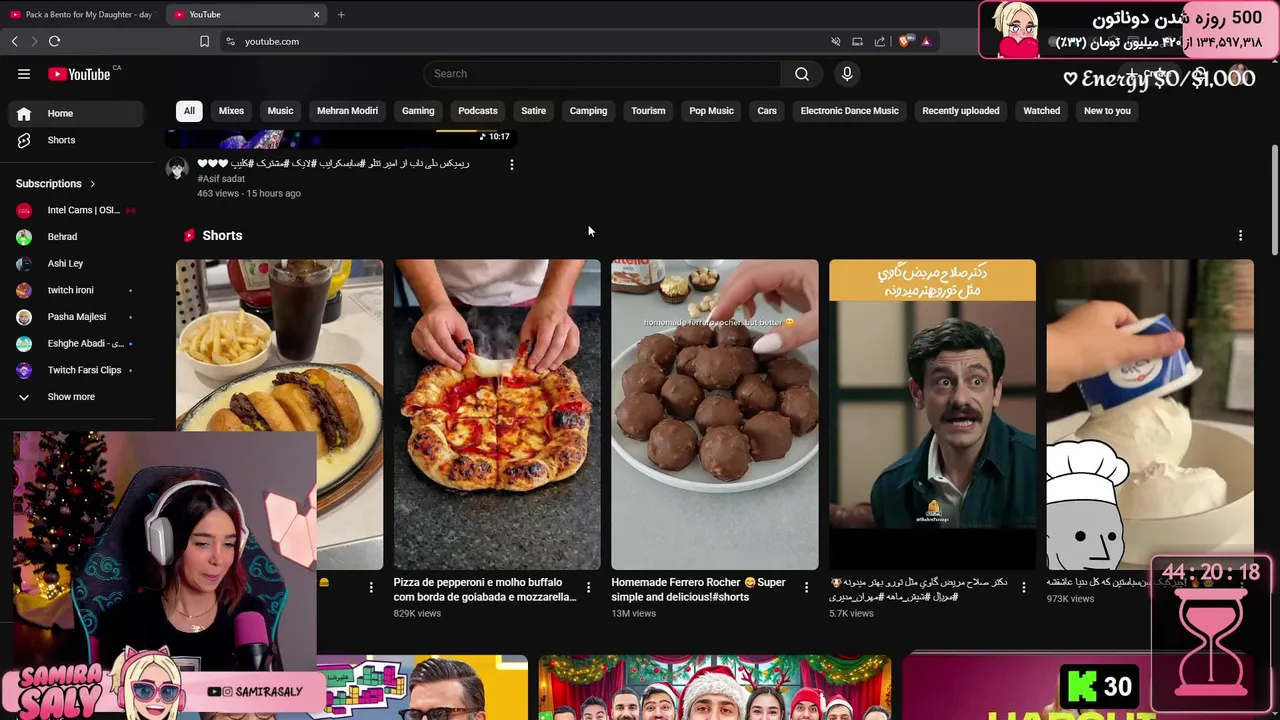Select the Mehran Modiri filter chip
Viewport: 1280px width, 720px height.
pos(347,111)
